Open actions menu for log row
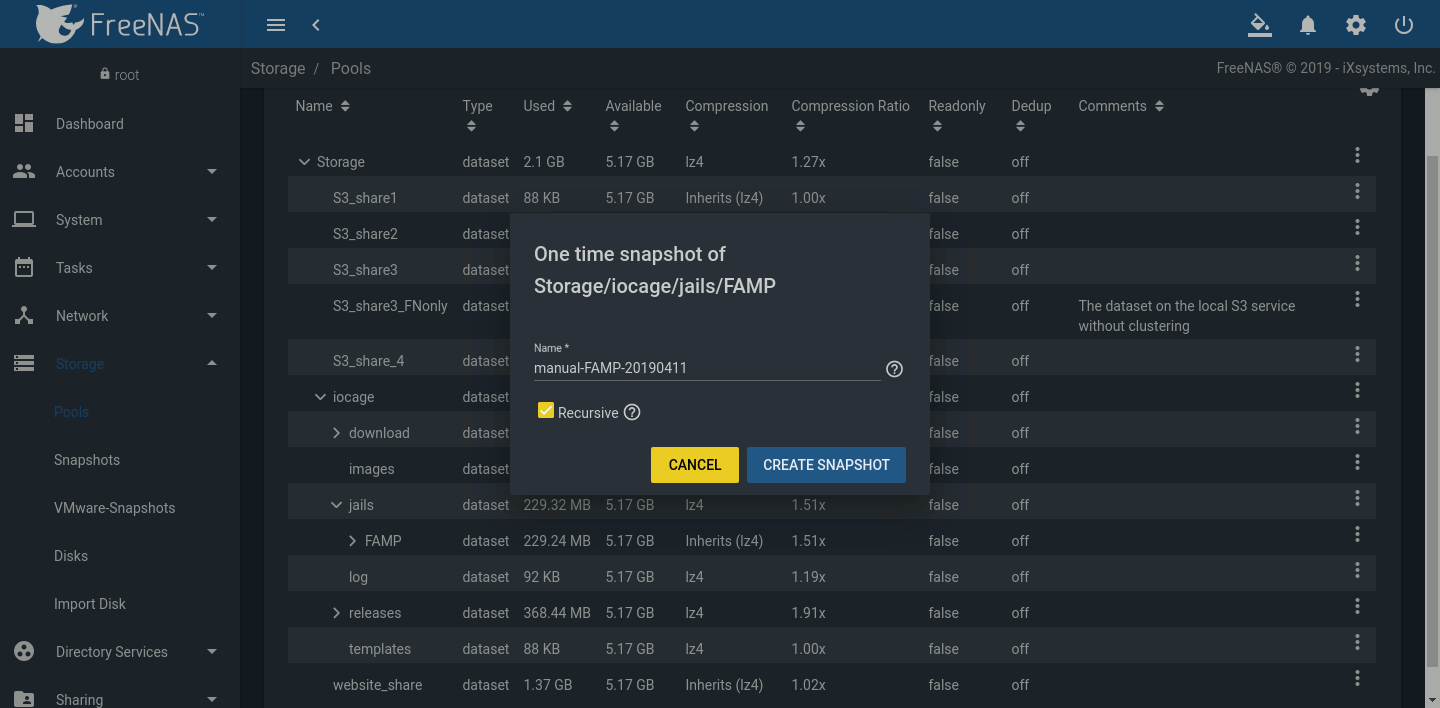The width and height of the screenshot is (1440, 708). pyautogui.click(x=1357, y=570)
